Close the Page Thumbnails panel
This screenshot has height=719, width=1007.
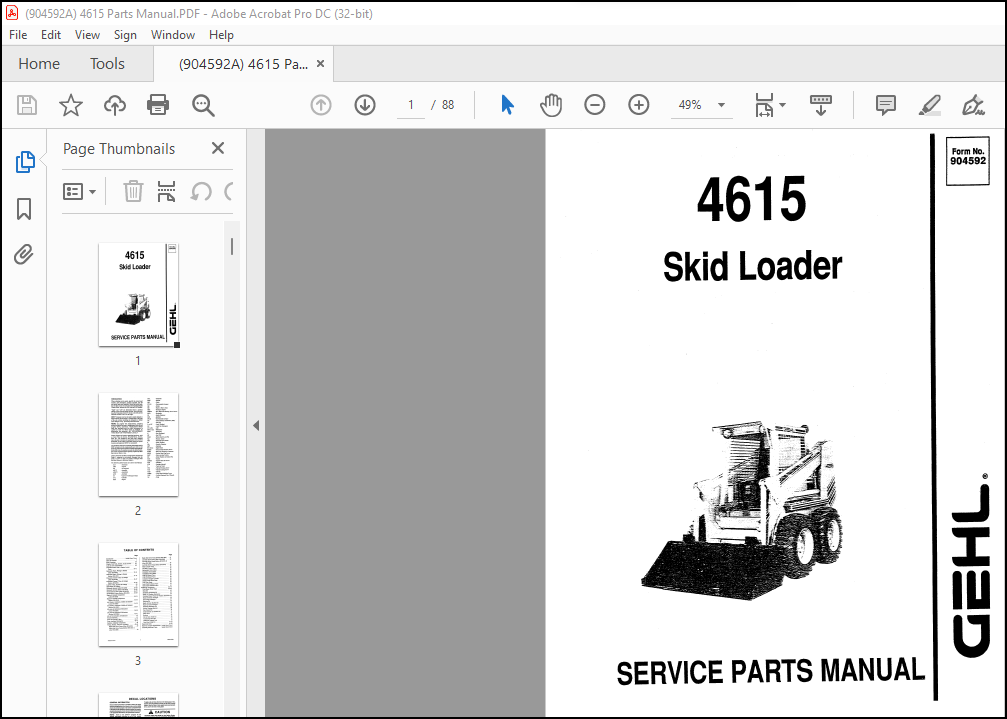[x=218, y=148]
